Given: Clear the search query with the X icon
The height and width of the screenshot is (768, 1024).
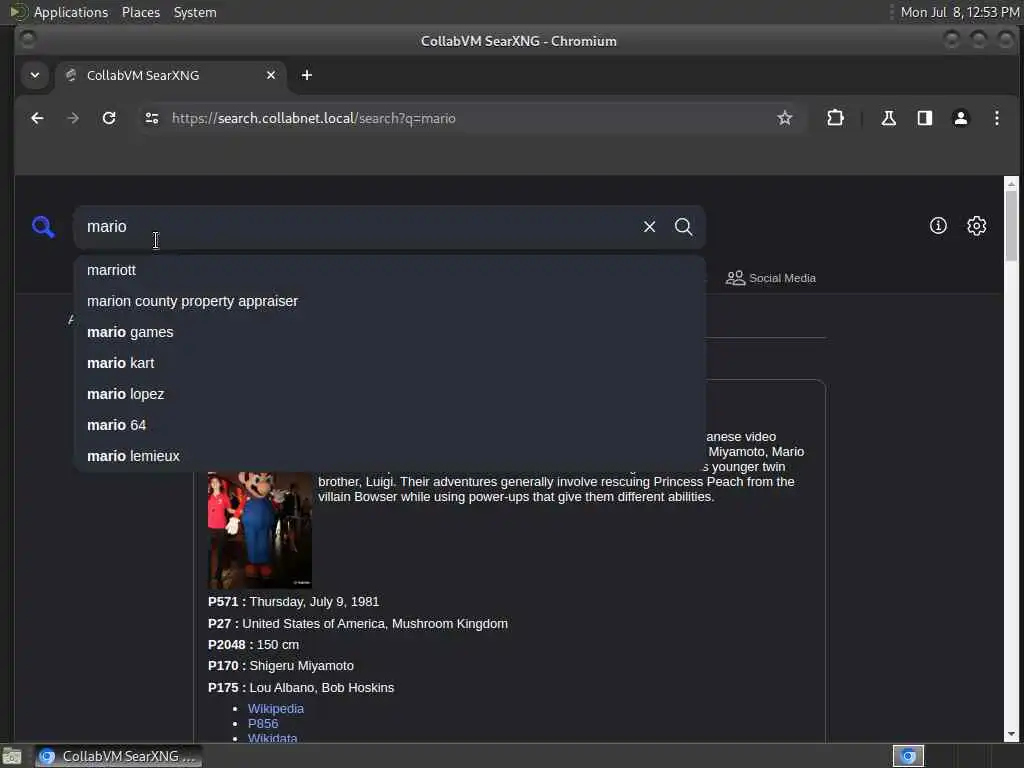Looking at the screenshot, I should pos(649,227).
